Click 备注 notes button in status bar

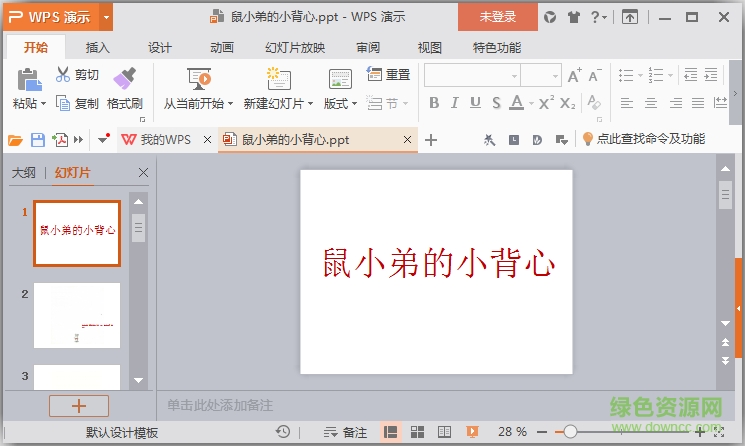[x=345, y=432]
